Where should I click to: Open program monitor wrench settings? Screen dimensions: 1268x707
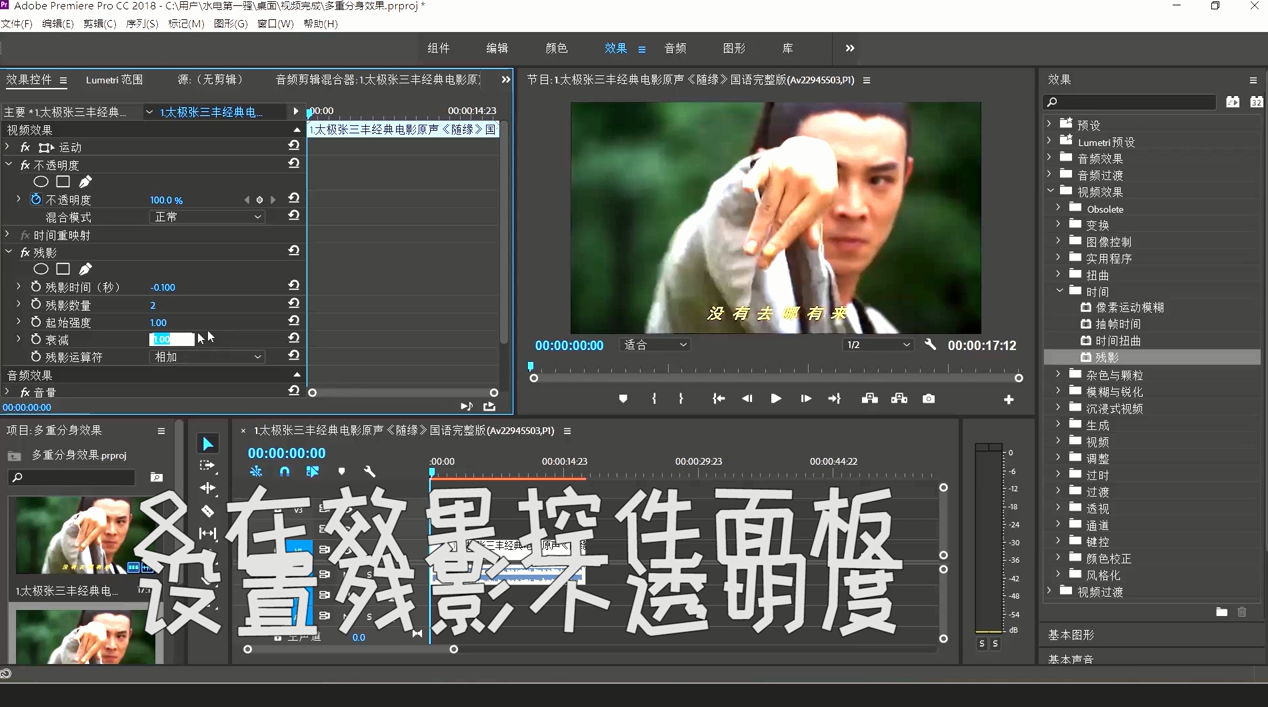click(x=930, y=345)
